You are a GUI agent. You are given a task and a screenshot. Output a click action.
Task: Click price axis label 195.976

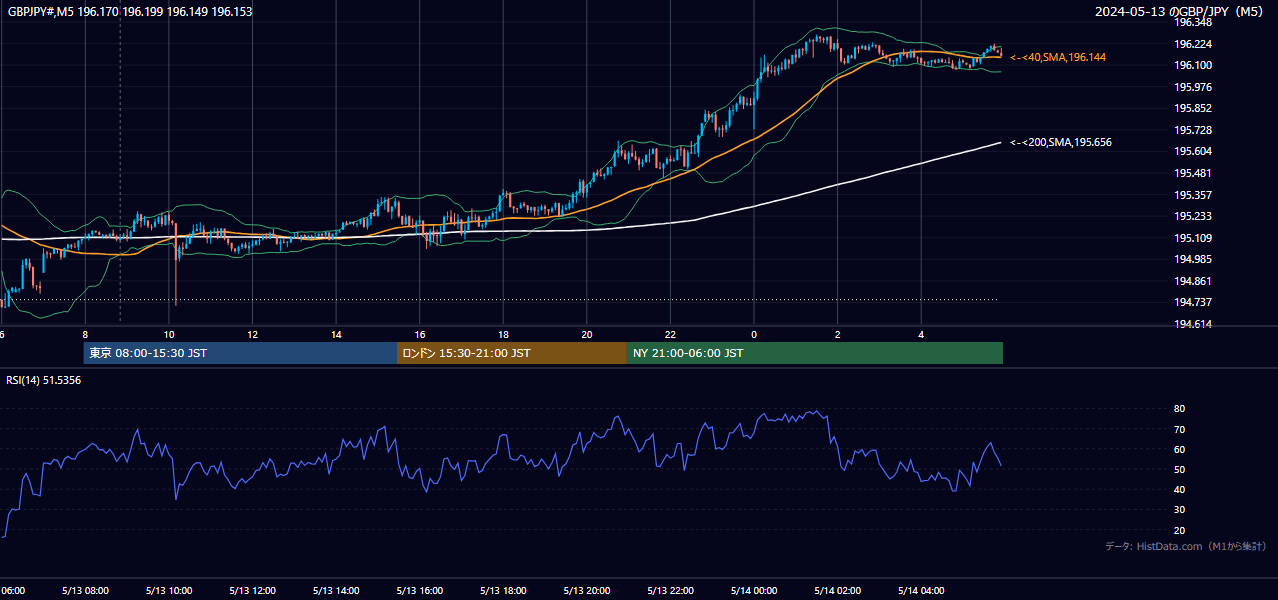pos(1193,87)
